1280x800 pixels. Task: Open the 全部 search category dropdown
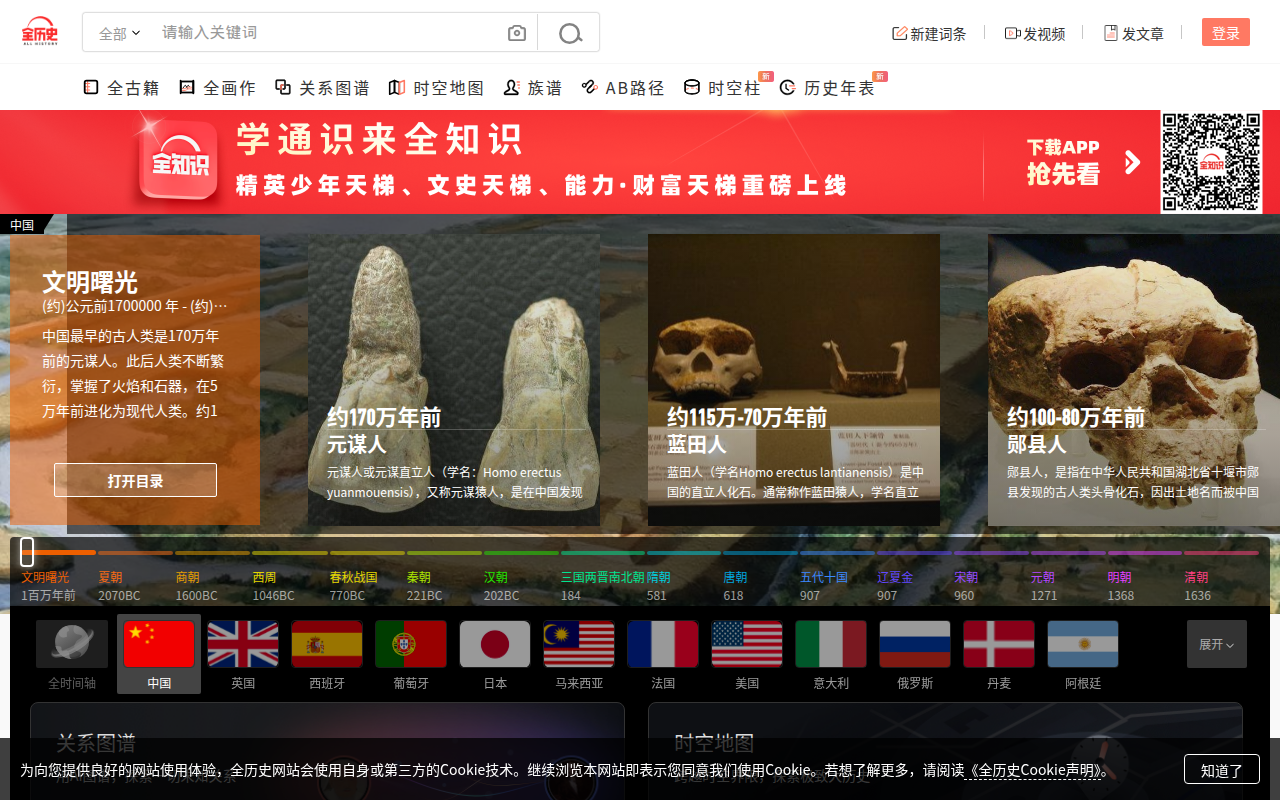coord(120,33)
